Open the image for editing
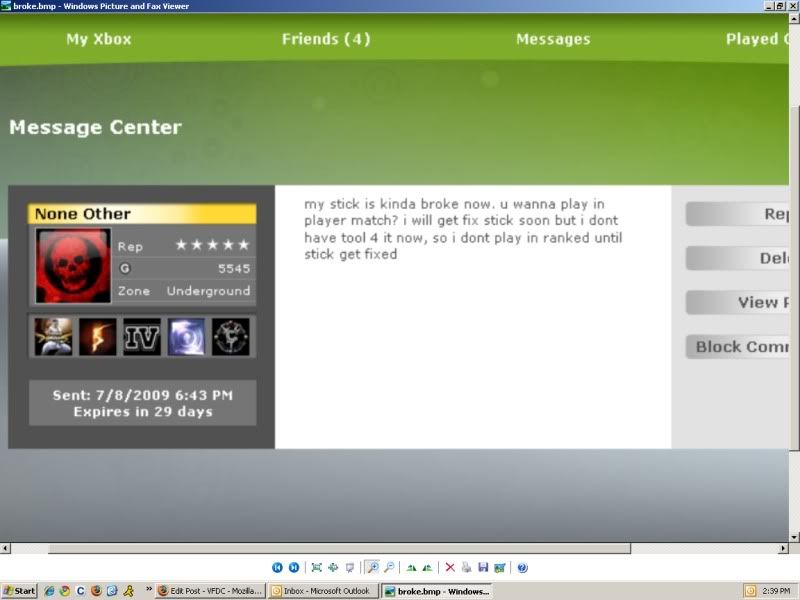 click(500, 567)
